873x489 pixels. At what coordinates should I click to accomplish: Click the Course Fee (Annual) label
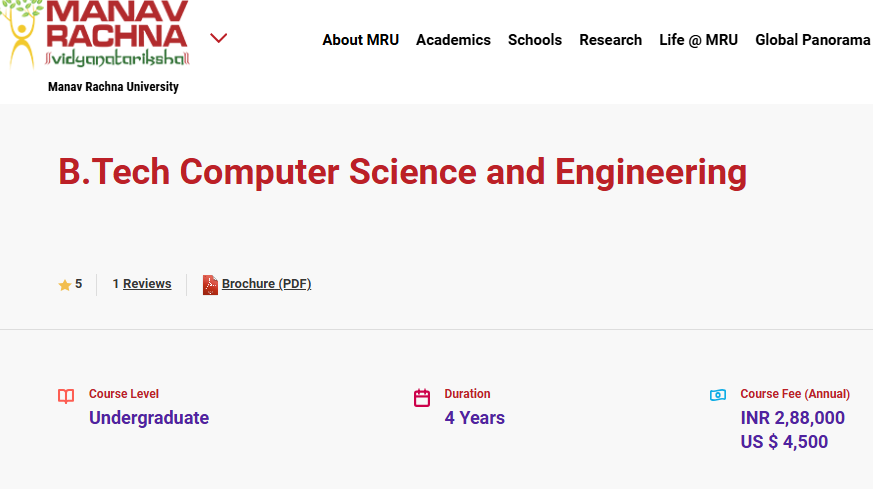click(795, 394)
